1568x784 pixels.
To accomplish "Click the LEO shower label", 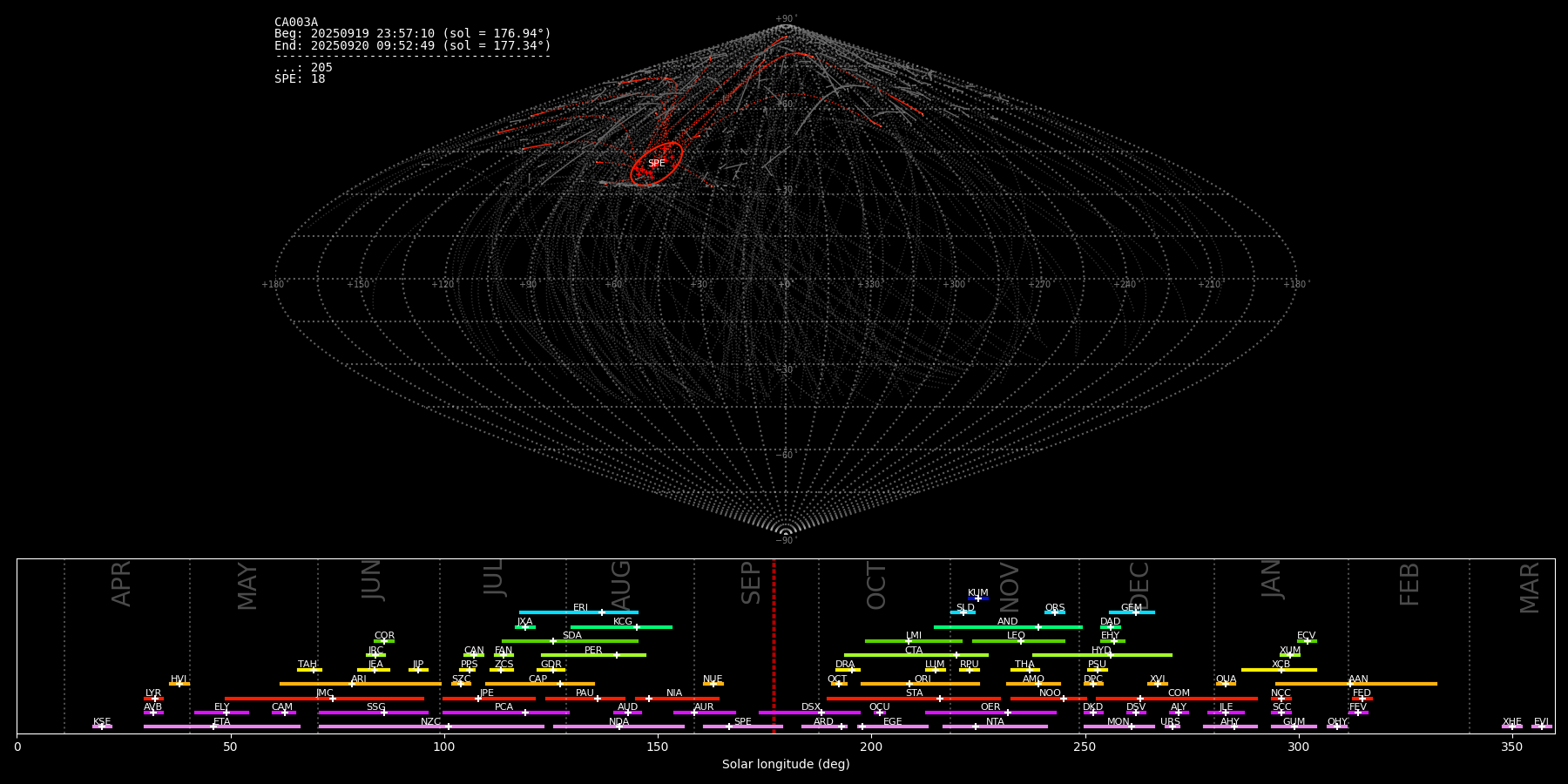I will 1016,636.
